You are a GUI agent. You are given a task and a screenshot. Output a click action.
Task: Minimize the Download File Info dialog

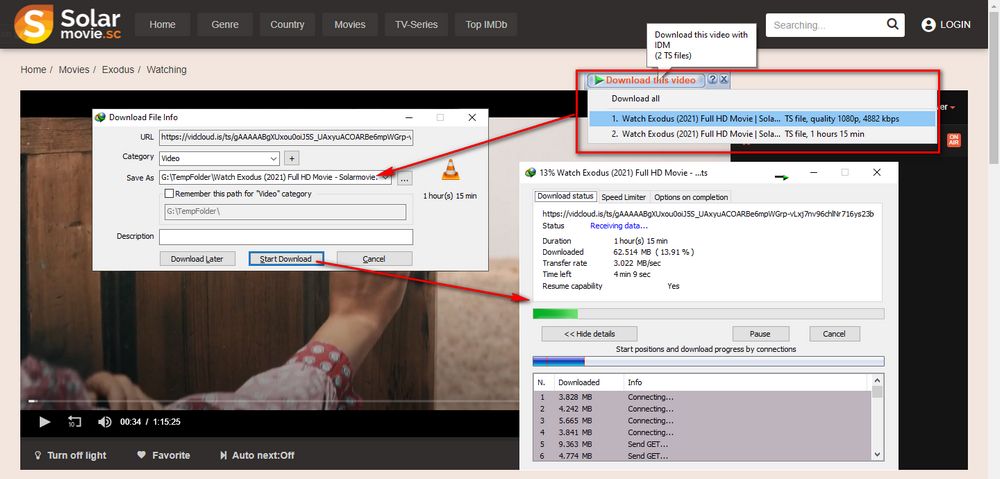tap(409, 117)
